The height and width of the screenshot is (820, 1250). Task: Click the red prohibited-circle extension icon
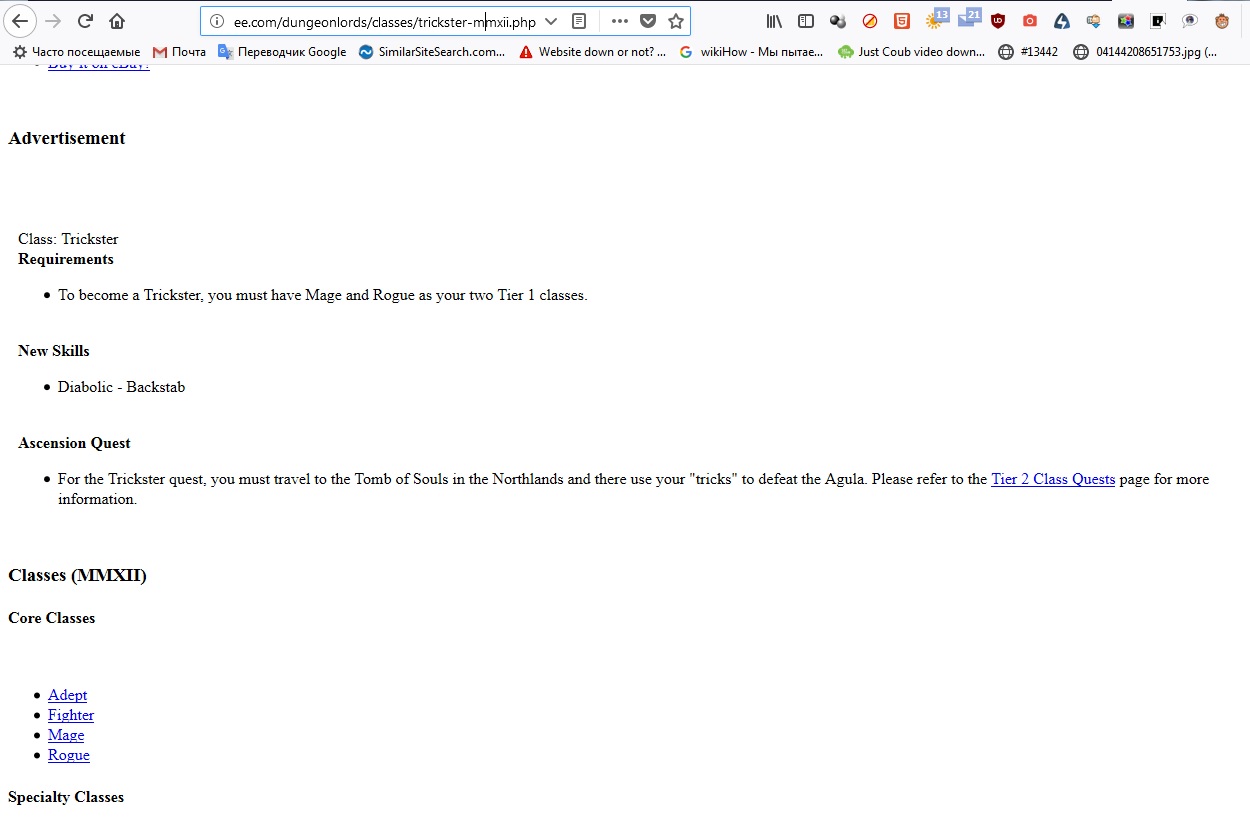[x=870, y=21]
